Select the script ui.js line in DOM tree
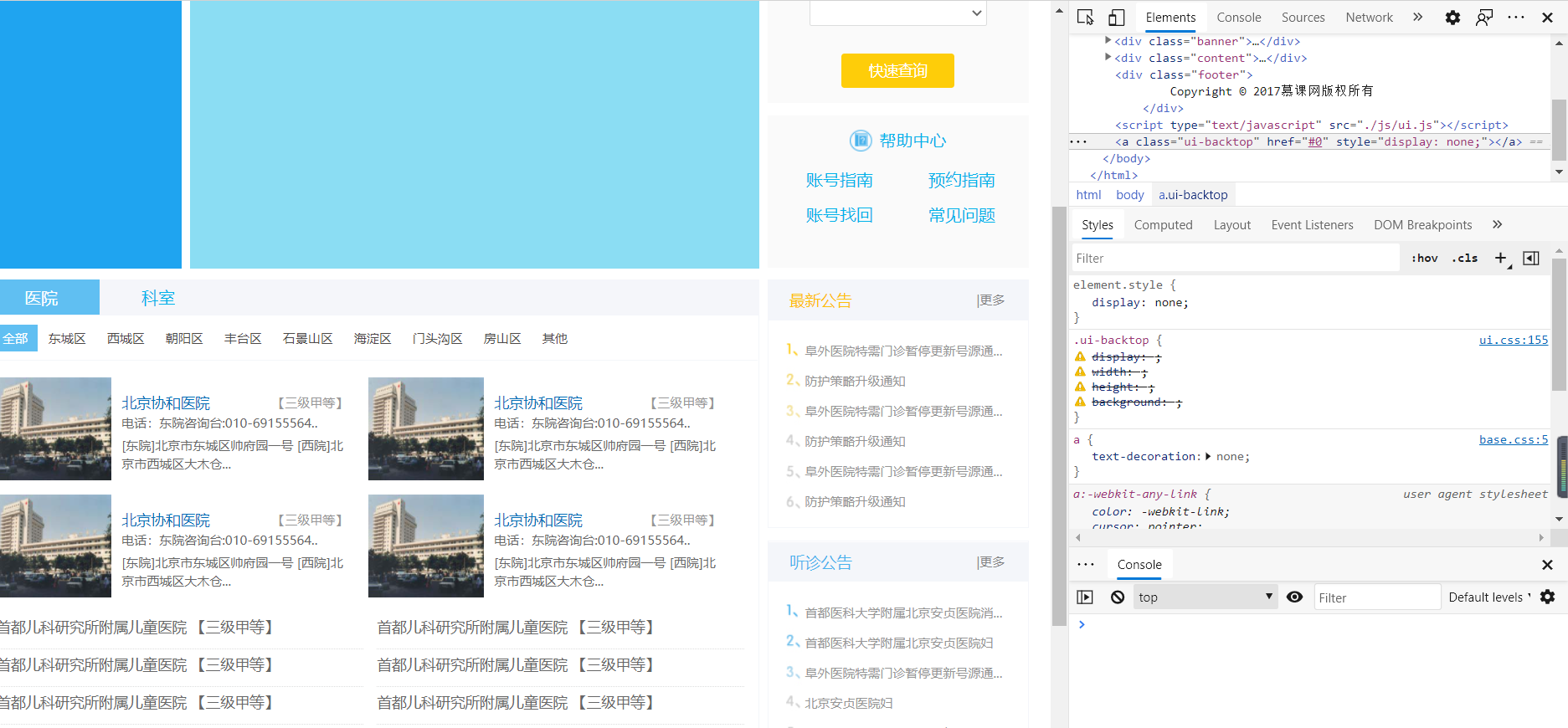The image size is (1568, 728). point(1311,125)
